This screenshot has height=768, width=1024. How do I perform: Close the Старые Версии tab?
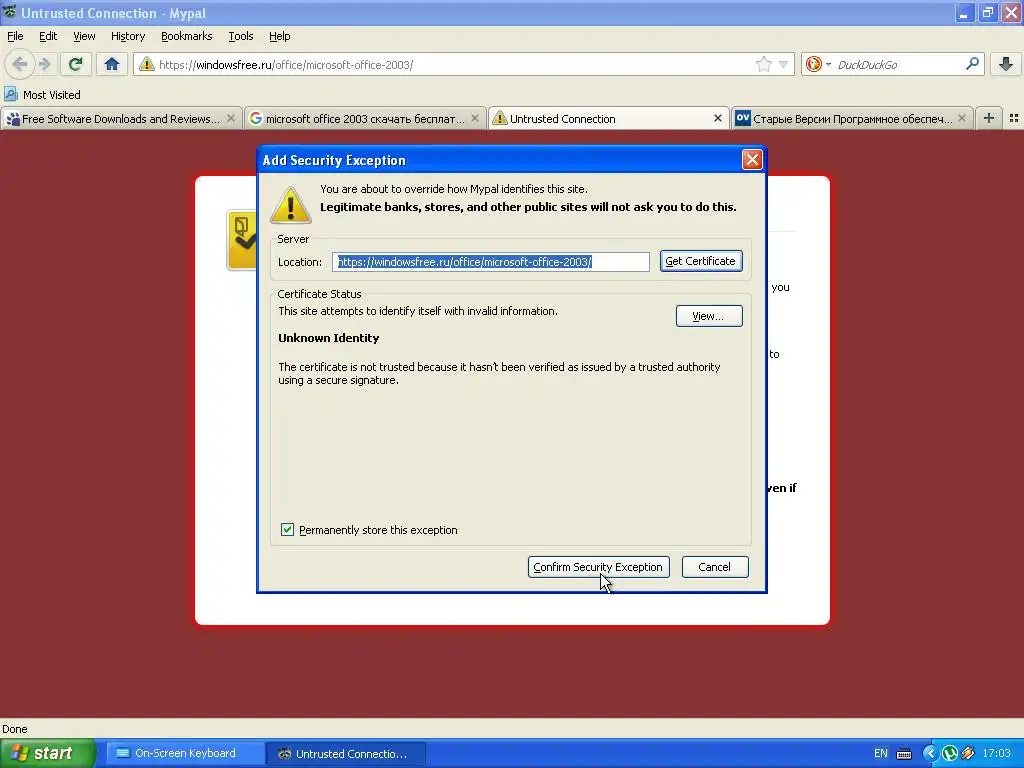click(x=961, y=118)
